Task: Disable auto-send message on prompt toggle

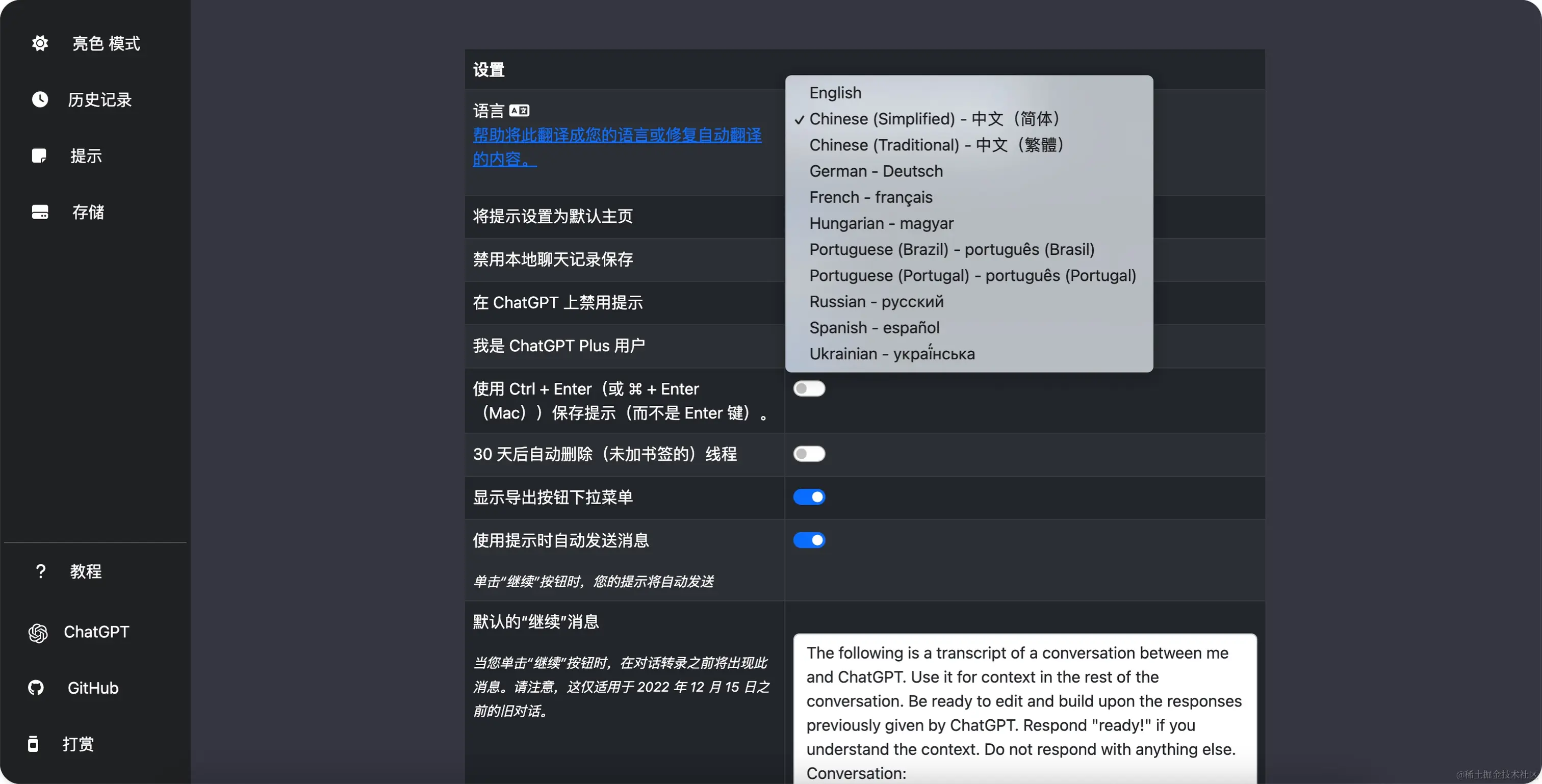Action: pyautogui.click(x=809, y=540)
